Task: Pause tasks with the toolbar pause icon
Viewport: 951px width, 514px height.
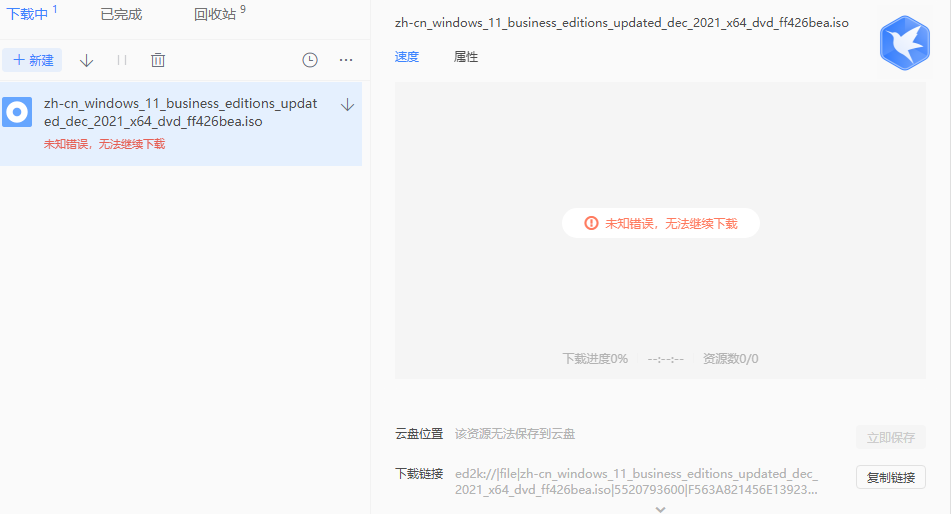Action: (122, 60)
